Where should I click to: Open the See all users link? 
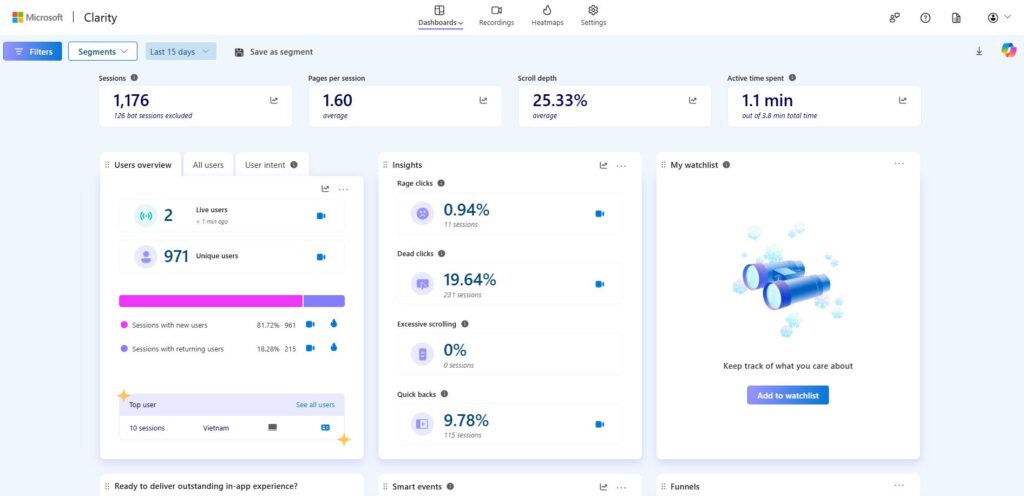pos(315,405)
